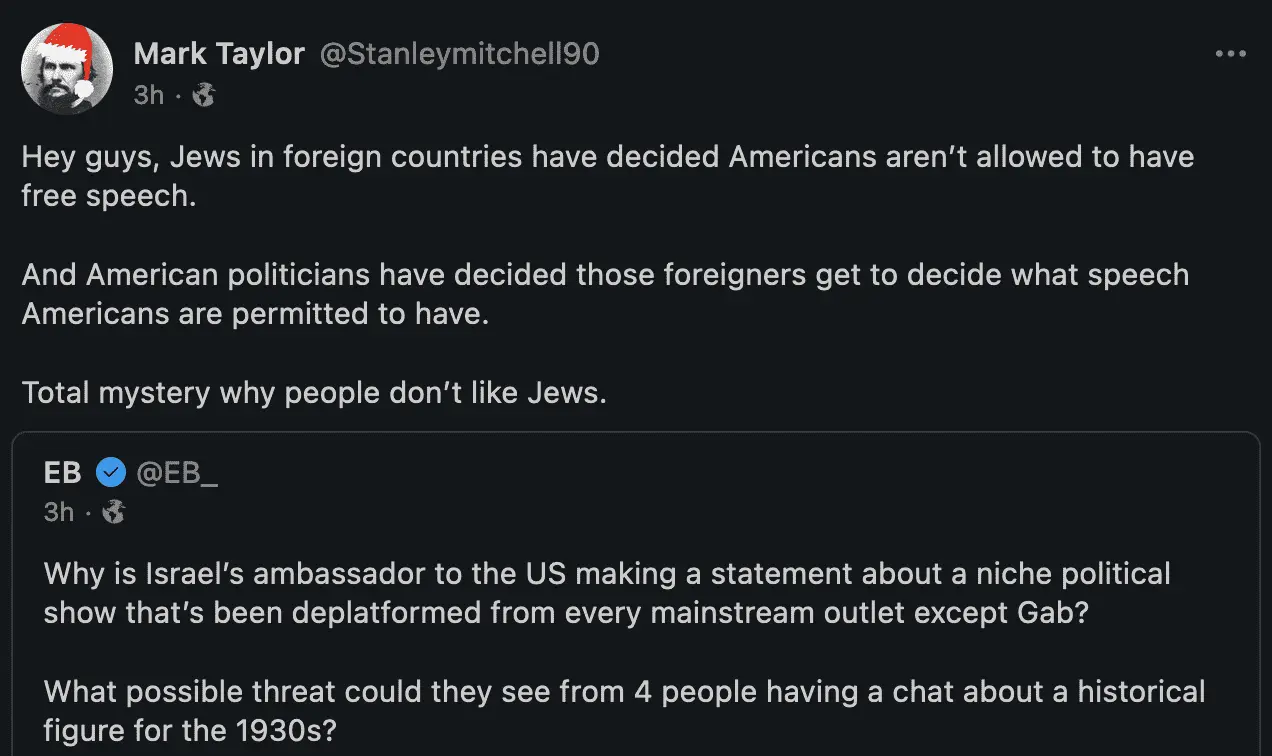This screenshot has width=1272, height=756.
Task: Open the three-dot more options menu
Action: tap(1230, 54)
